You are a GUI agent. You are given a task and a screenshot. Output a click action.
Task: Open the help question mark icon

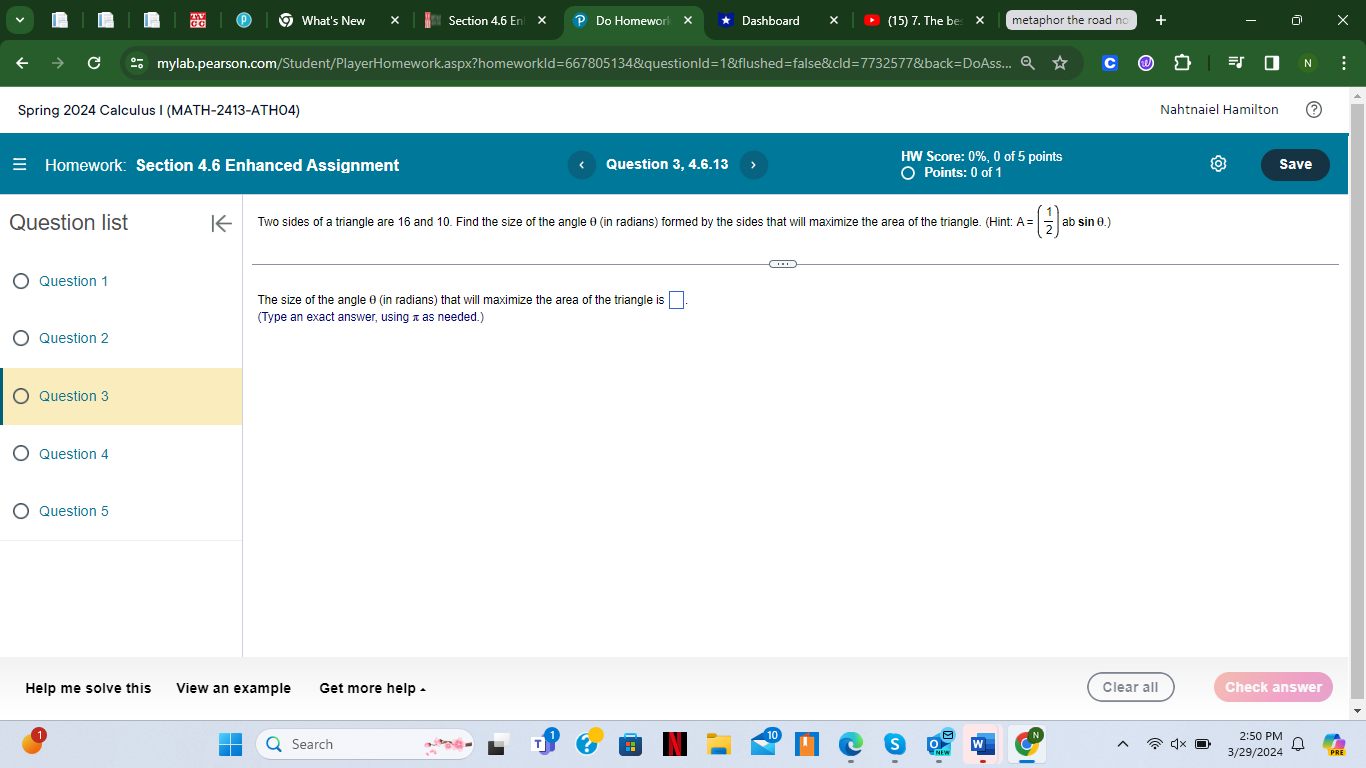pyautogui.click(x=1314, y=109)
